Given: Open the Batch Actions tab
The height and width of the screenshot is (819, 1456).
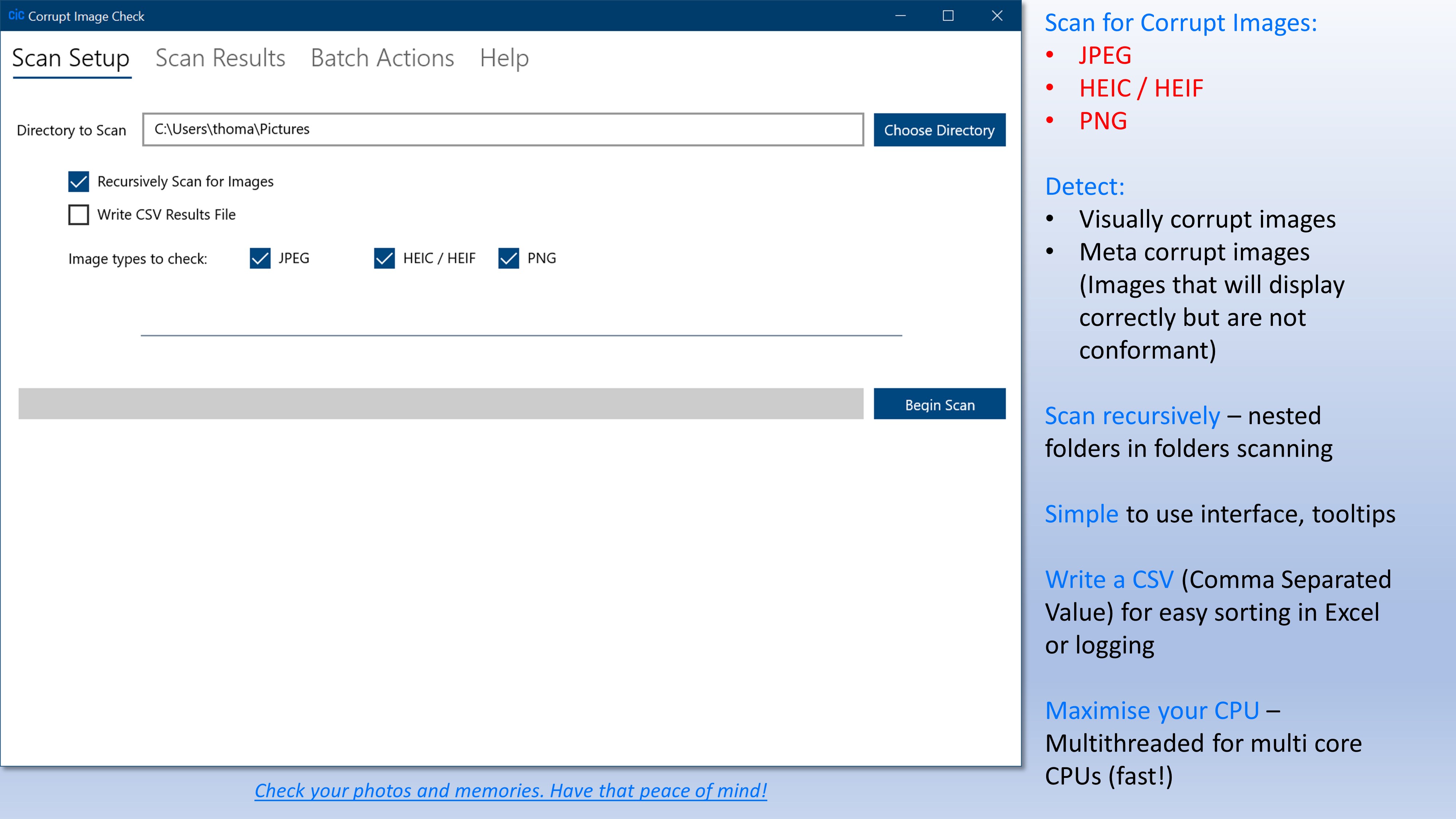Looking at the screenshot, I should tap(382, 58).
